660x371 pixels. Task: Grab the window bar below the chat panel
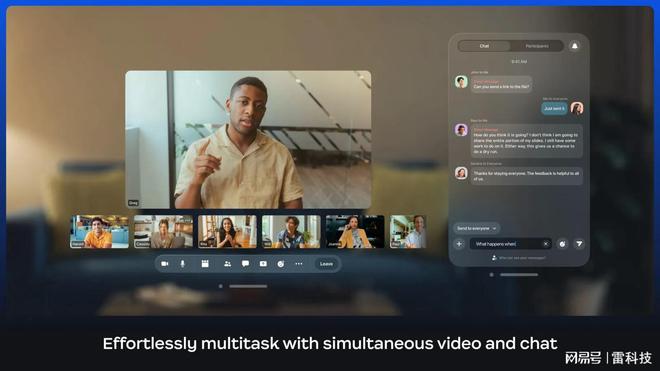point(519,275)
